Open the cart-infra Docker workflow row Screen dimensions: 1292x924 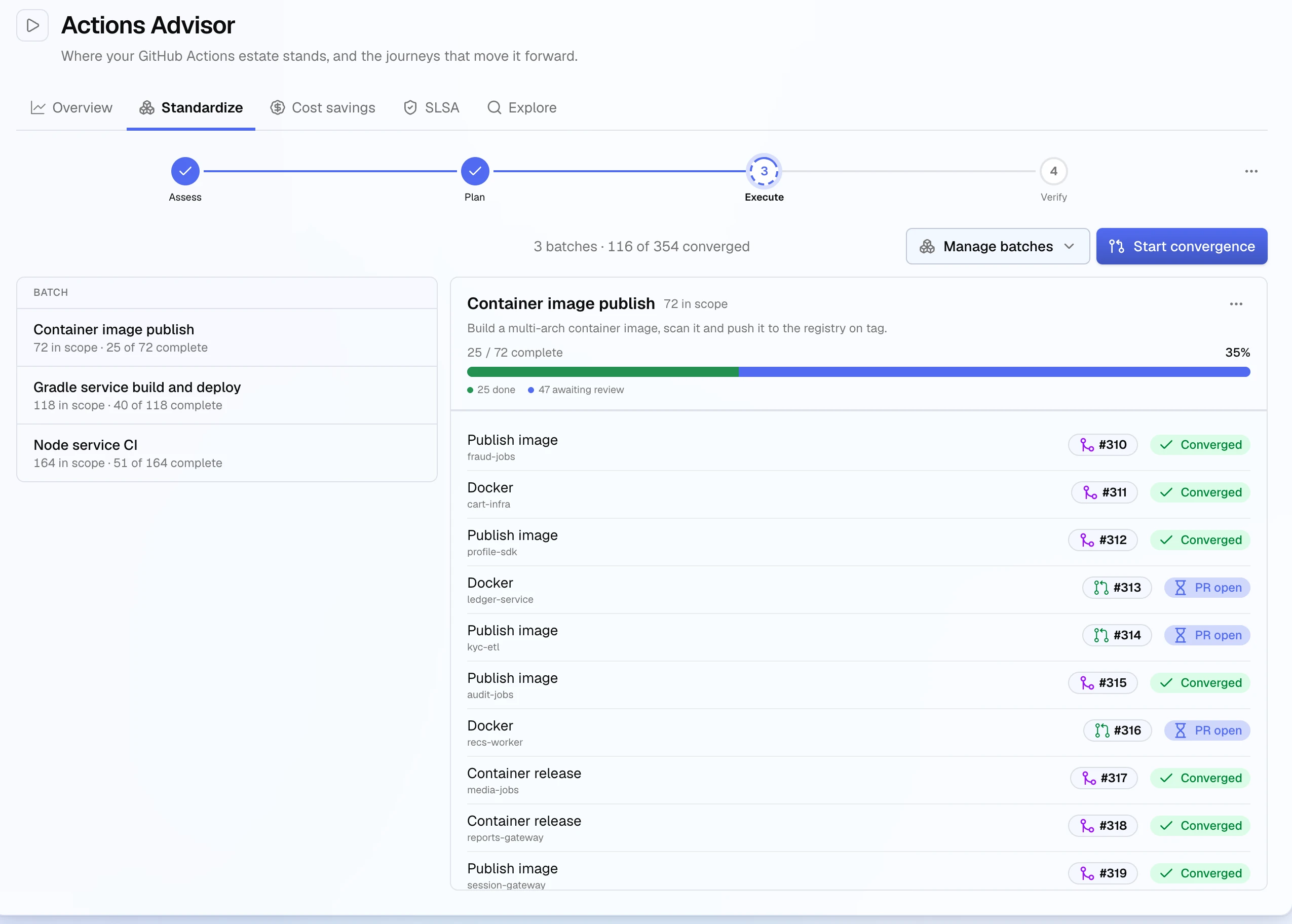click(x=858, y=494)
